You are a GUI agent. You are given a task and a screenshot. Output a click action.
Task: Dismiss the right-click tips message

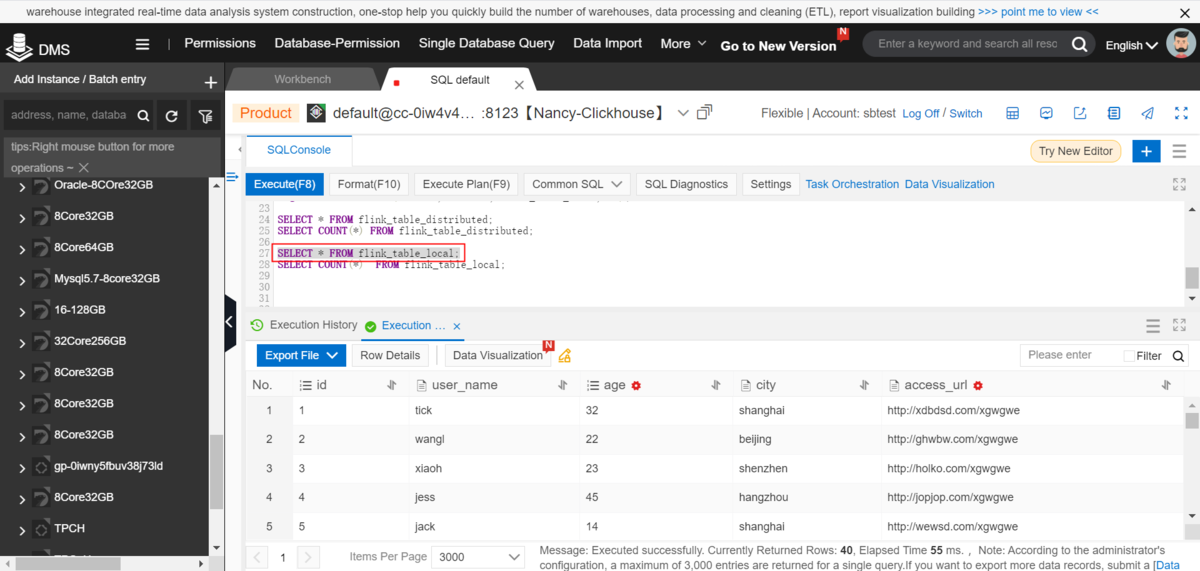pyautogui.click(x=84, y=168)
